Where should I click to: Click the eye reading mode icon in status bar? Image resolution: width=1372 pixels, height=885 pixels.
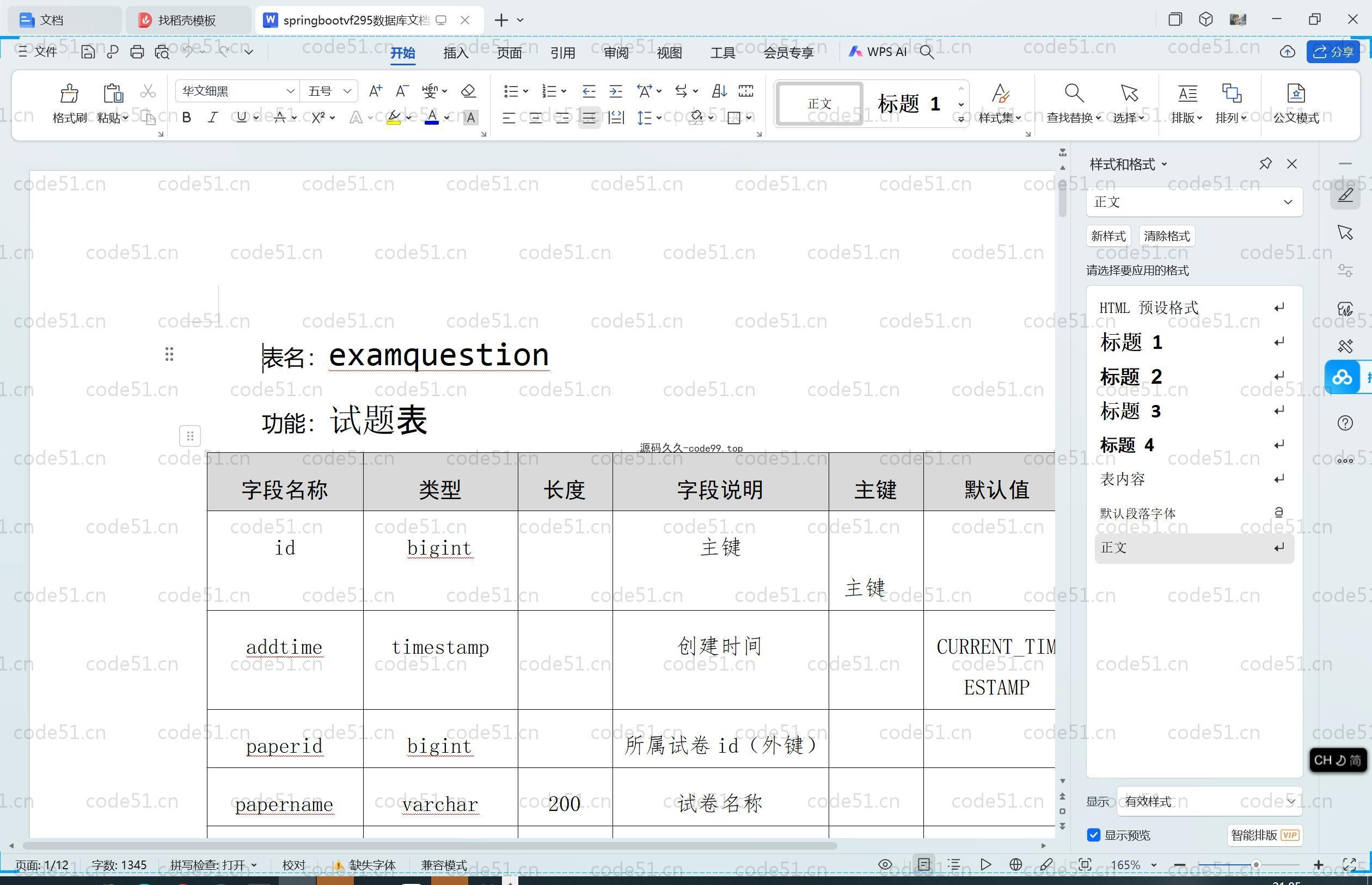(x=885, y=864)
